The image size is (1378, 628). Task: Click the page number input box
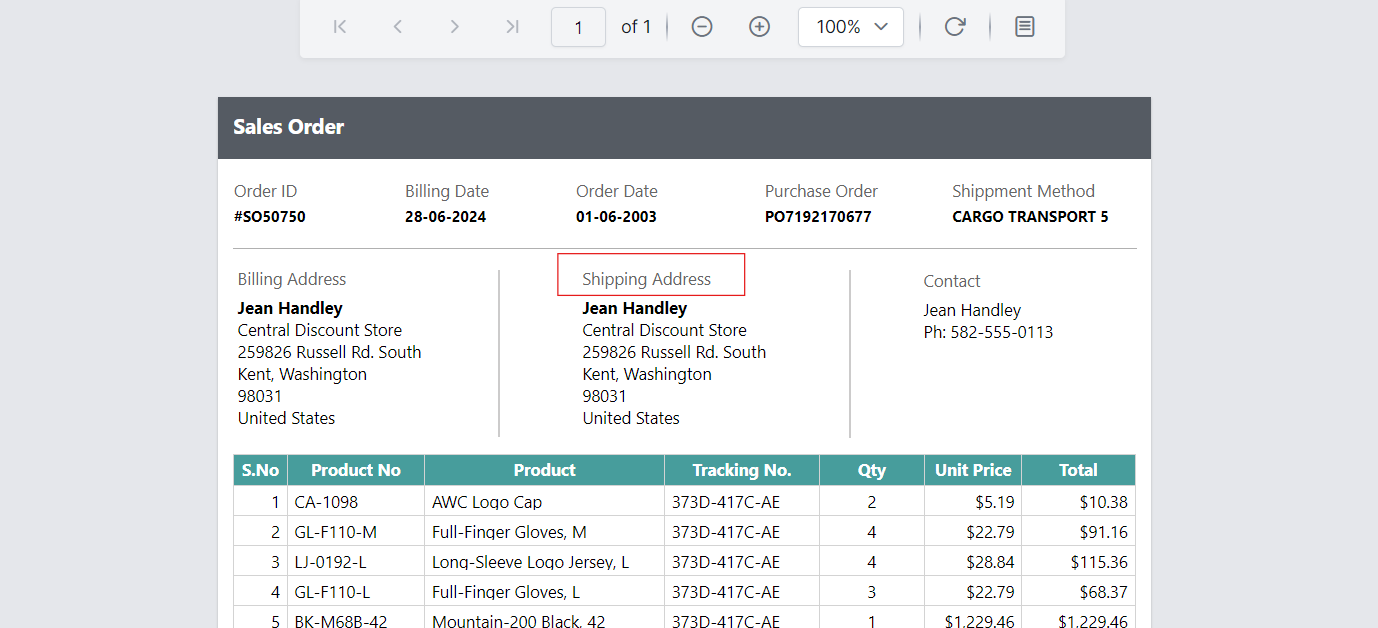click(578, 26)
